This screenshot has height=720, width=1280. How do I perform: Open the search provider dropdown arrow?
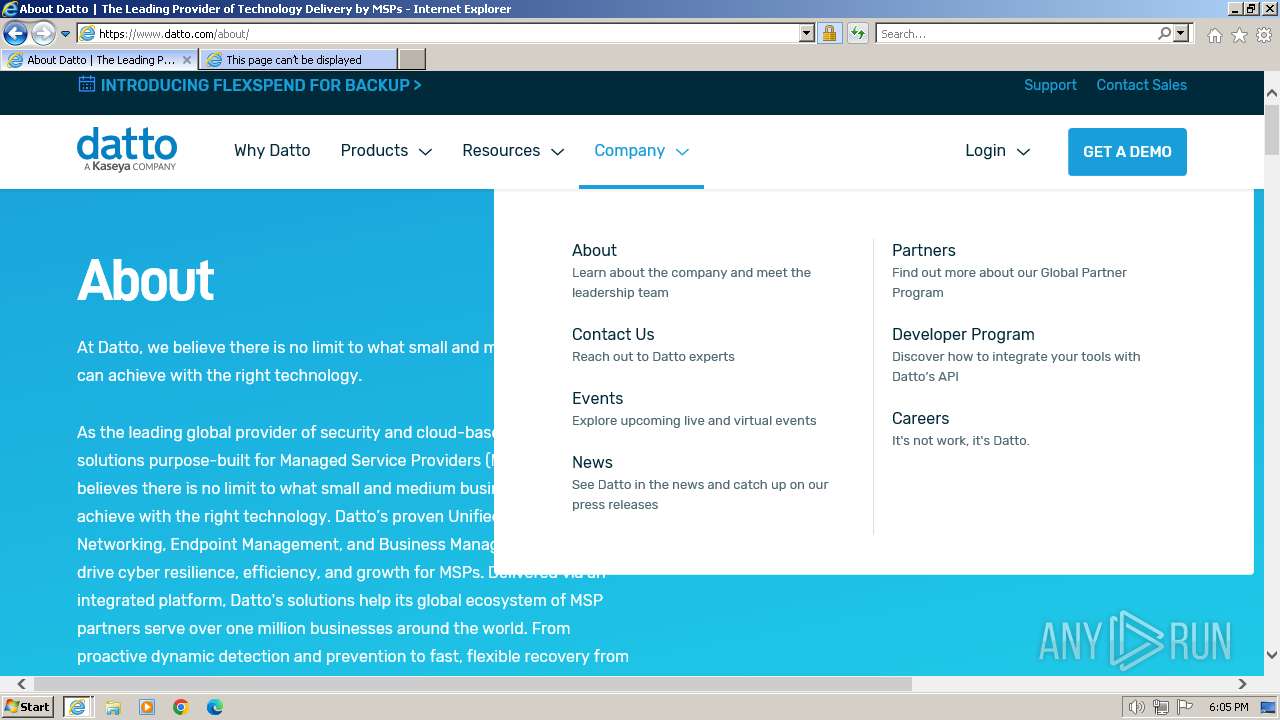pyautogui.click(x=1181, y=34)
